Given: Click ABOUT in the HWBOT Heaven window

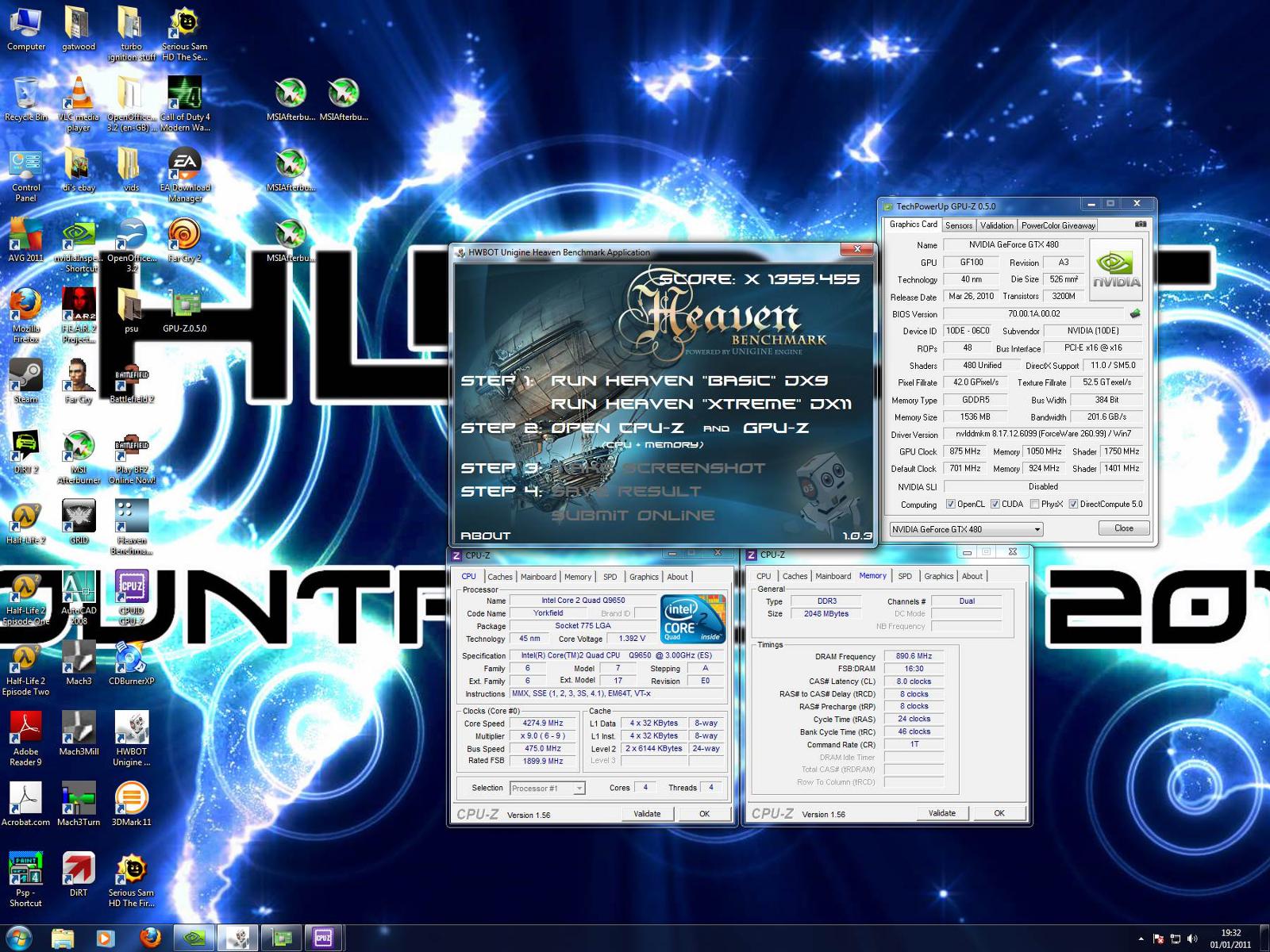Looking at the screenshot, I should tap(485, 535).
